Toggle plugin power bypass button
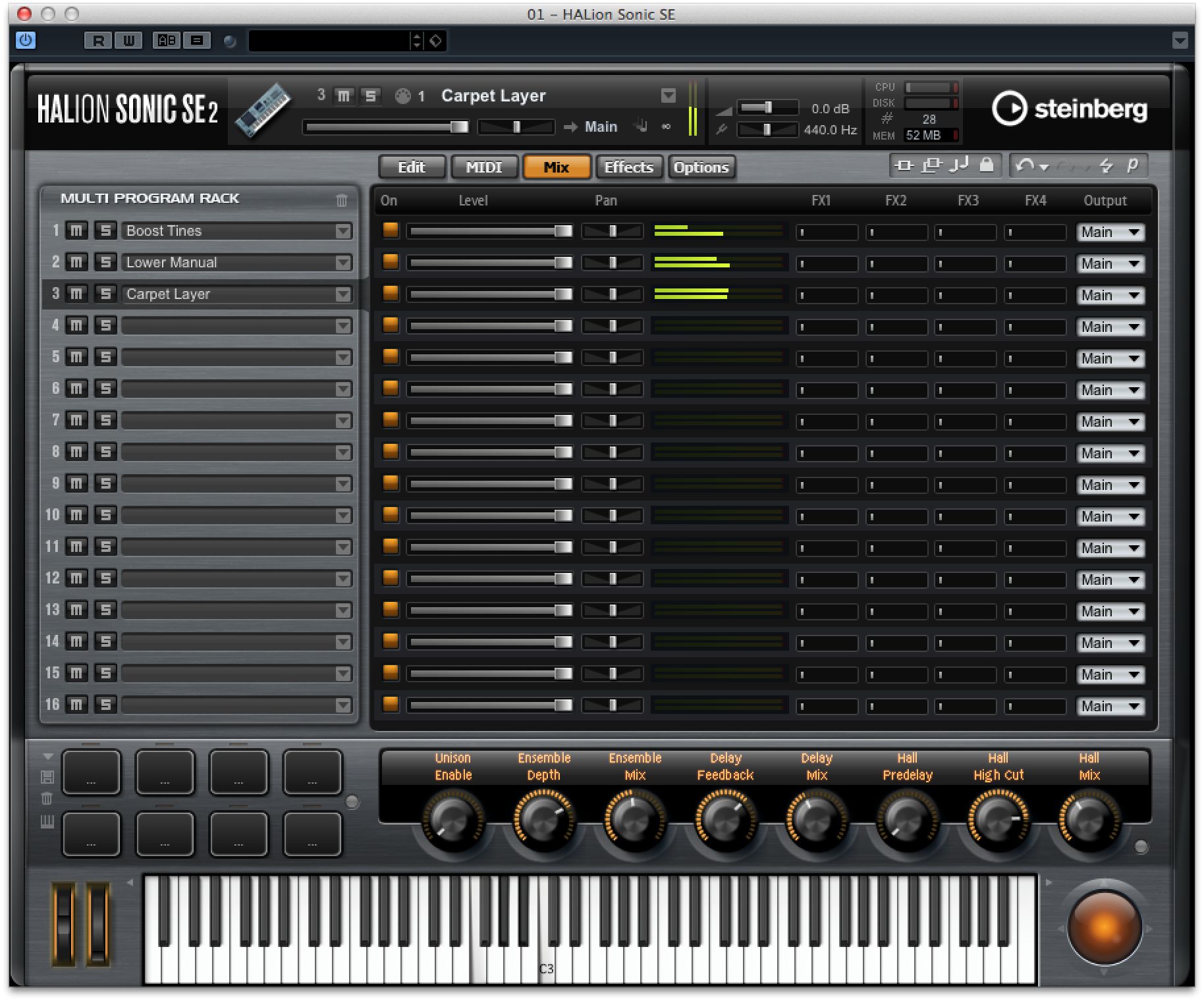The image size is (1204, 1001). tap(26, 40)
